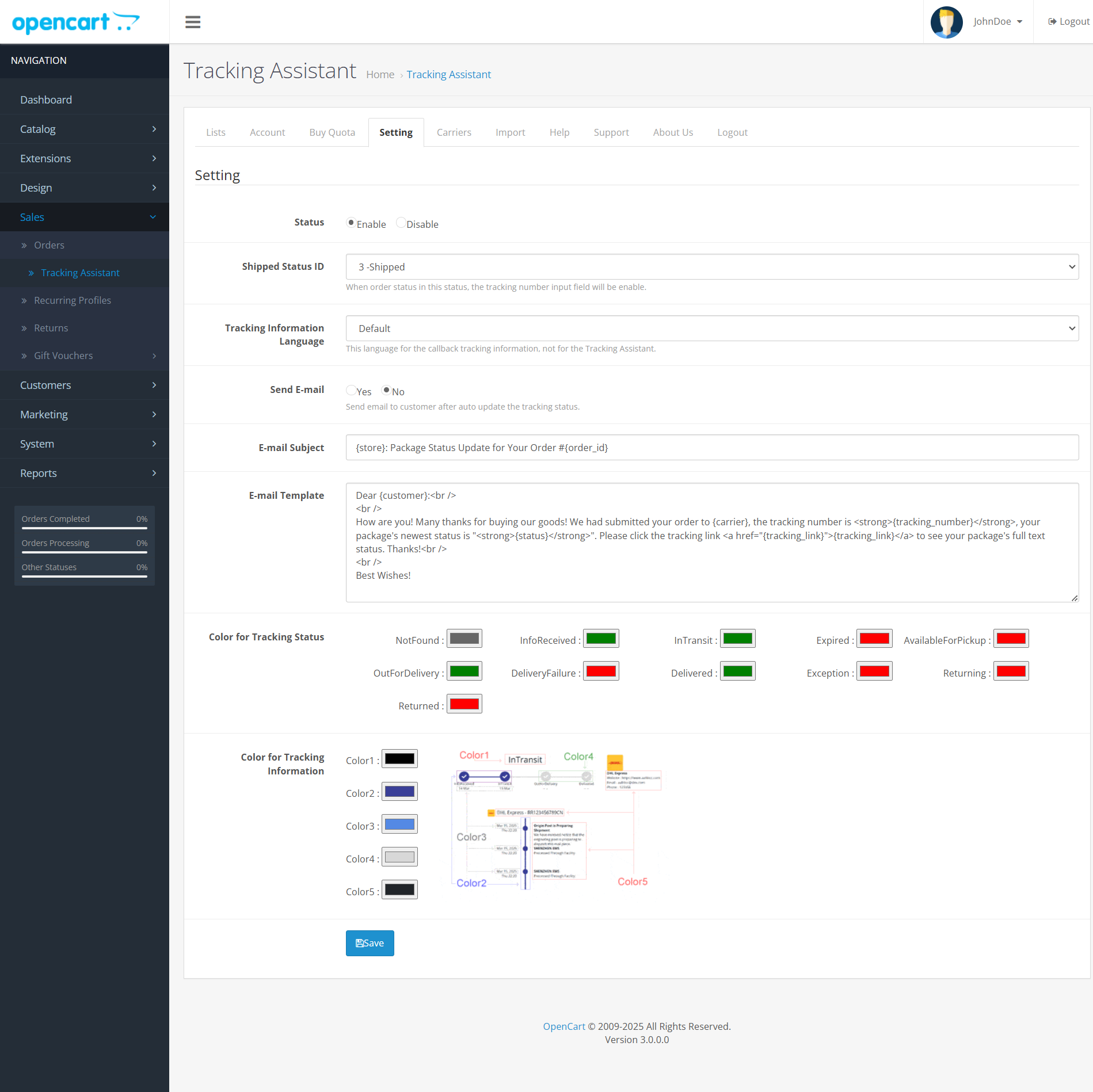Pick the OutForDelivery color swatch
Screen dimensions: 1093x1092
pyautogui.click(x=464, y=671)
